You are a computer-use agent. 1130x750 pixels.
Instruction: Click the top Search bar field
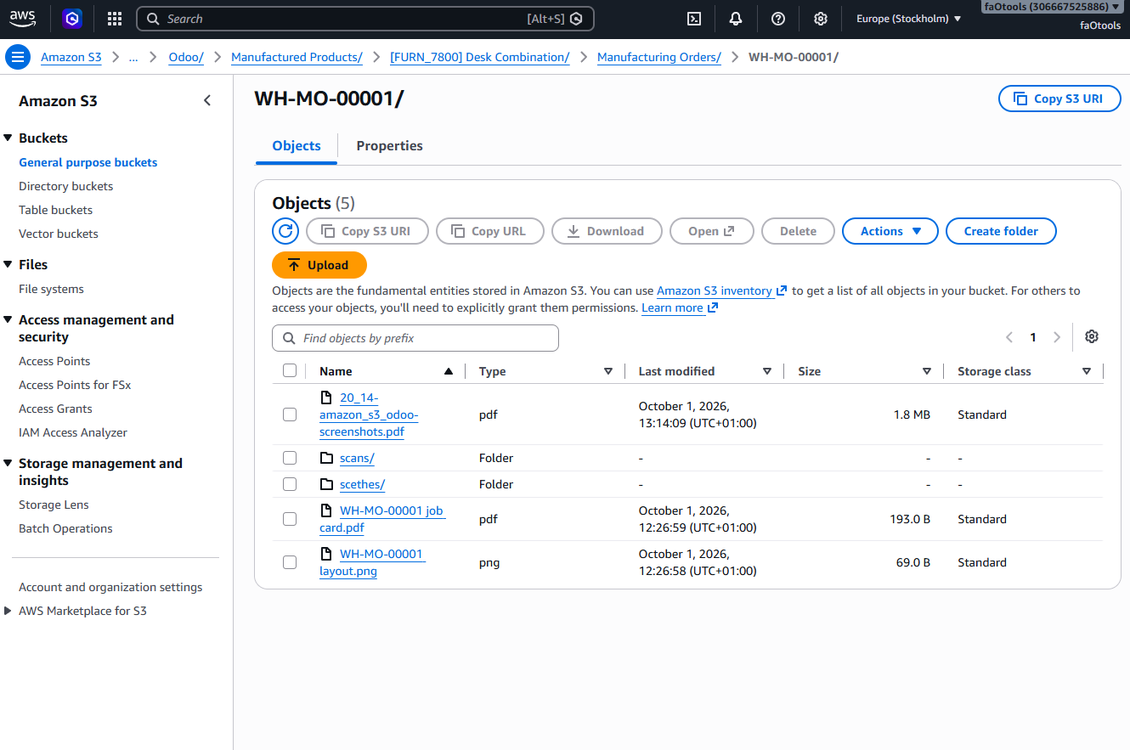click(365, 19)
